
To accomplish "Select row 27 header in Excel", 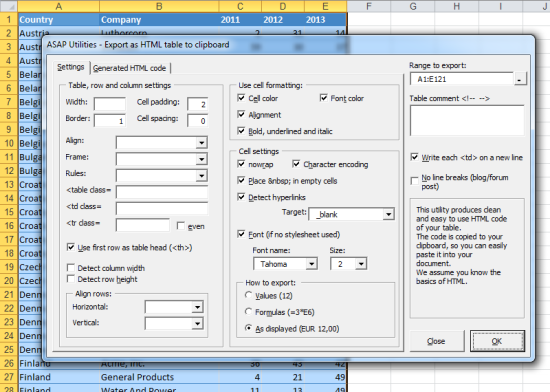I will (x=9, y=377).
